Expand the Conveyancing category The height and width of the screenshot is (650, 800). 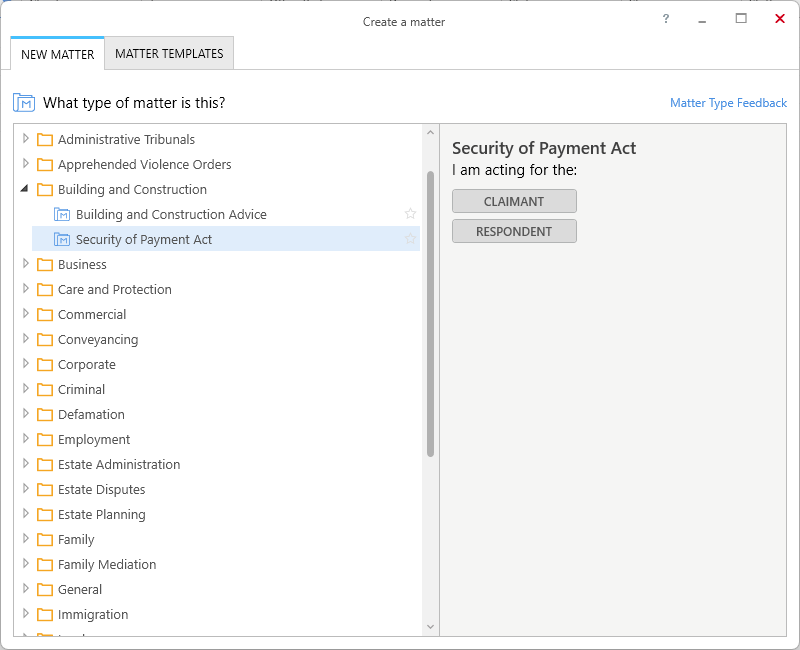pyautogui.click(x=26, y=338)
